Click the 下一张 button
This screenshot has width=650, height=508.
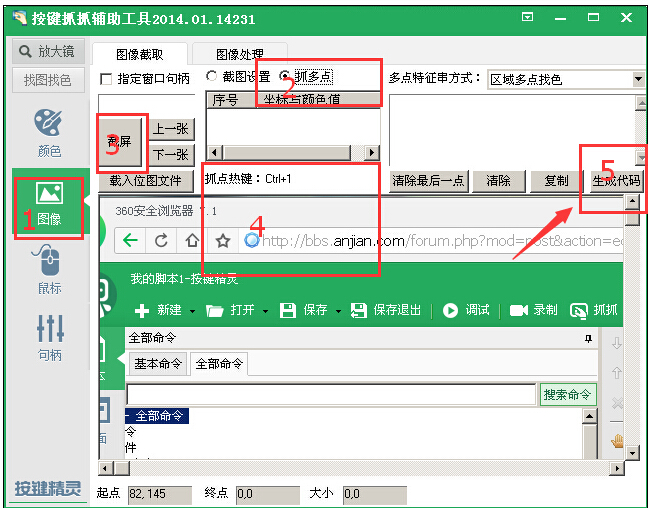pos(171,155)
